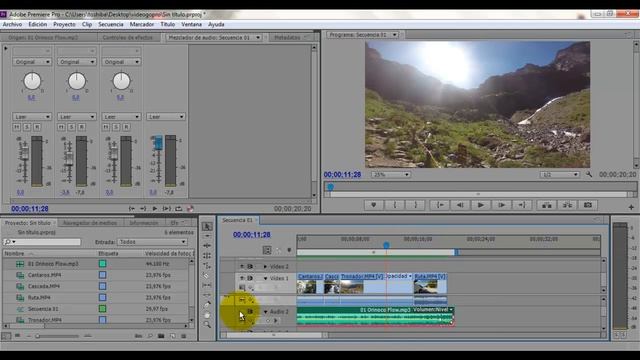Collapse the Video 1 track triangle
The height and width of the screenshot is (360, 640).
pos(265,278)
